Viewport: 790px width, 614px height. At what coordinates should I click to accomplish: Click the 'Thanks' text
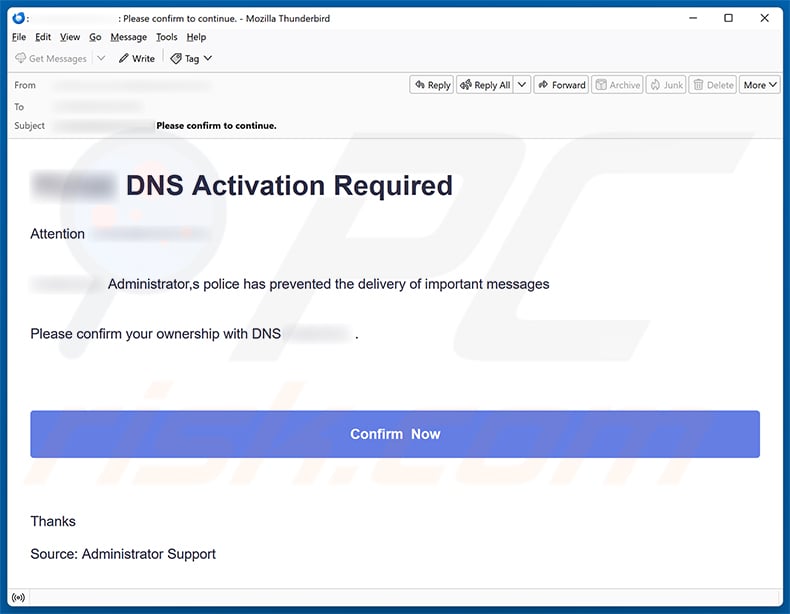click(x=53, y=521)
